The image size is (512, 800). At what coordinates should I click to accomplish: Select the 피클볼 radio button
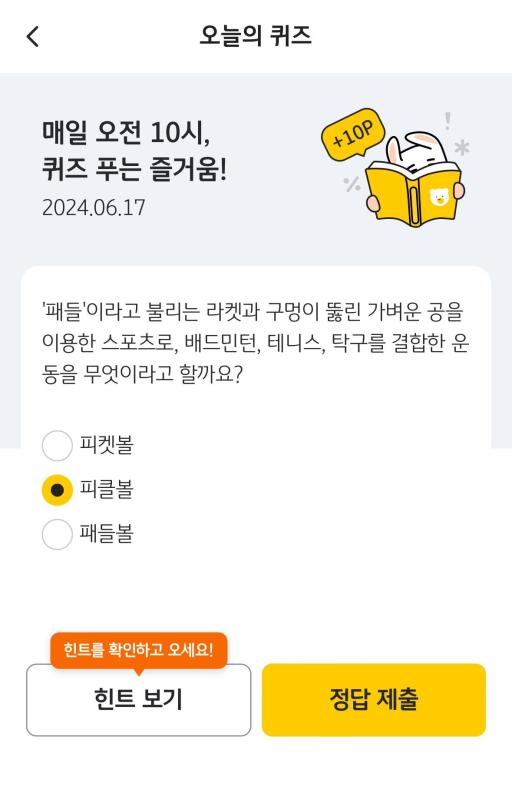57,490
